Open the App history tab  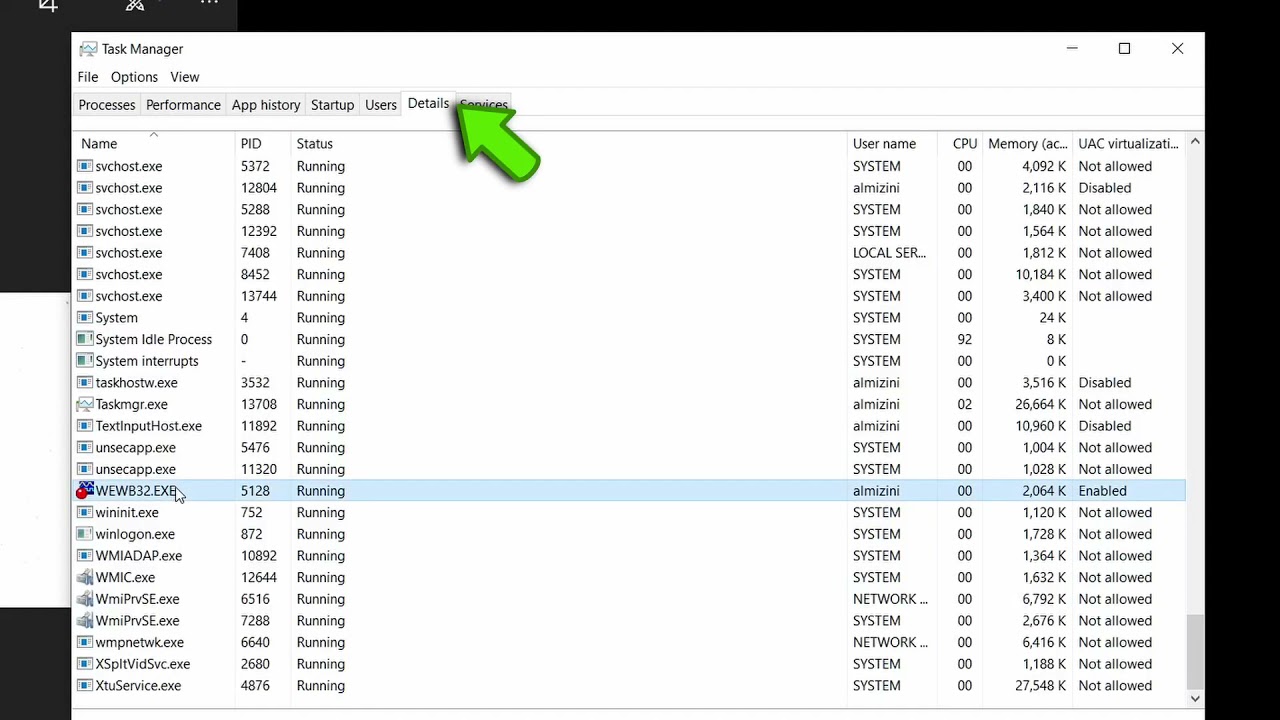coord(266,105)
